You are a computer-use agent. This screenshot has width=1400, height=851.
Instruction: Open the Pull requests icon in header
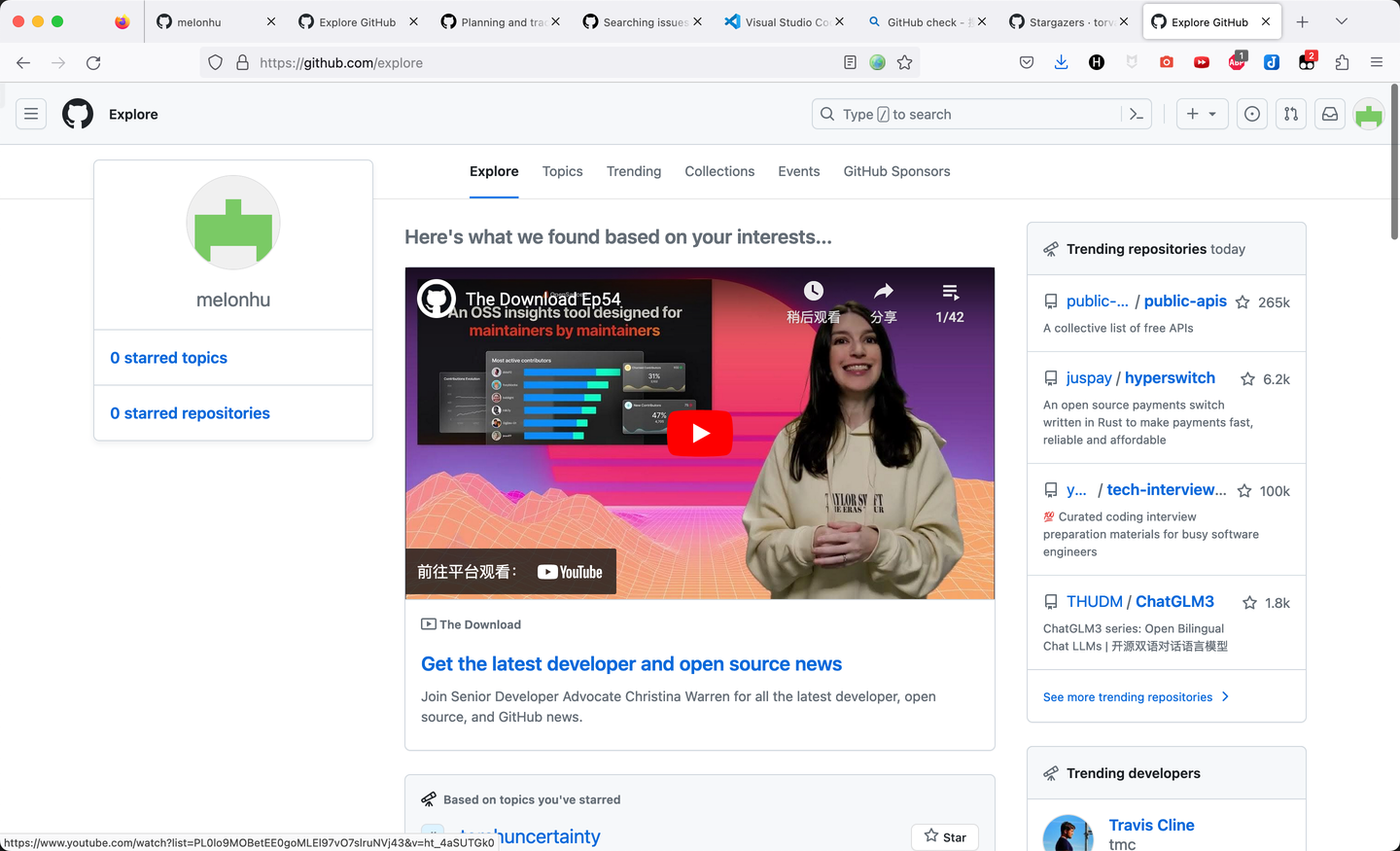click(x=1291, y=114)
